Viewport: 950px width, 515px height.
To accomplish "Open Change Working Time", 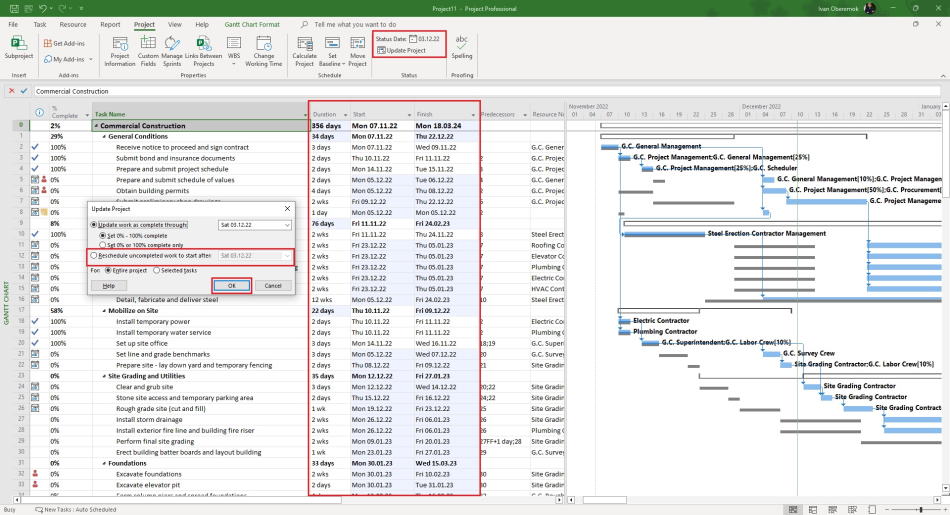I will point(264,51).
